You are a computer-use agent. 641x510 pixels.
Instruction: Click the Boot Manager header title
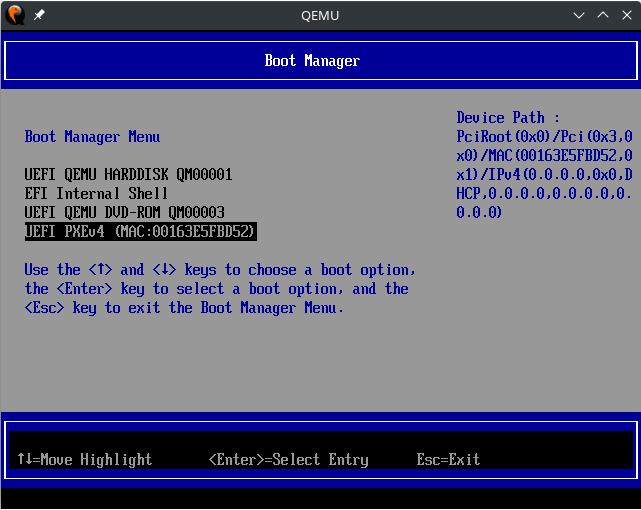pos(312,60)
